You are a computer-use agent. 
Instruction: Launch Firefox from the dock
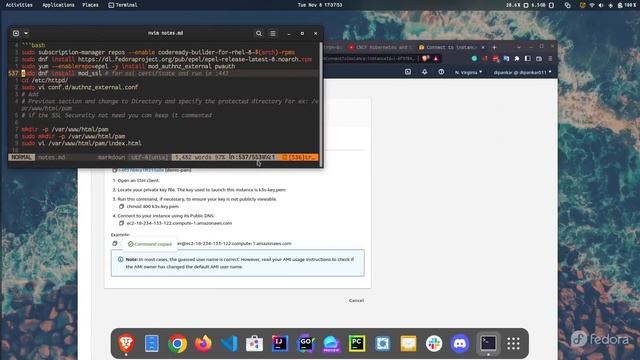tap(203, 344)
